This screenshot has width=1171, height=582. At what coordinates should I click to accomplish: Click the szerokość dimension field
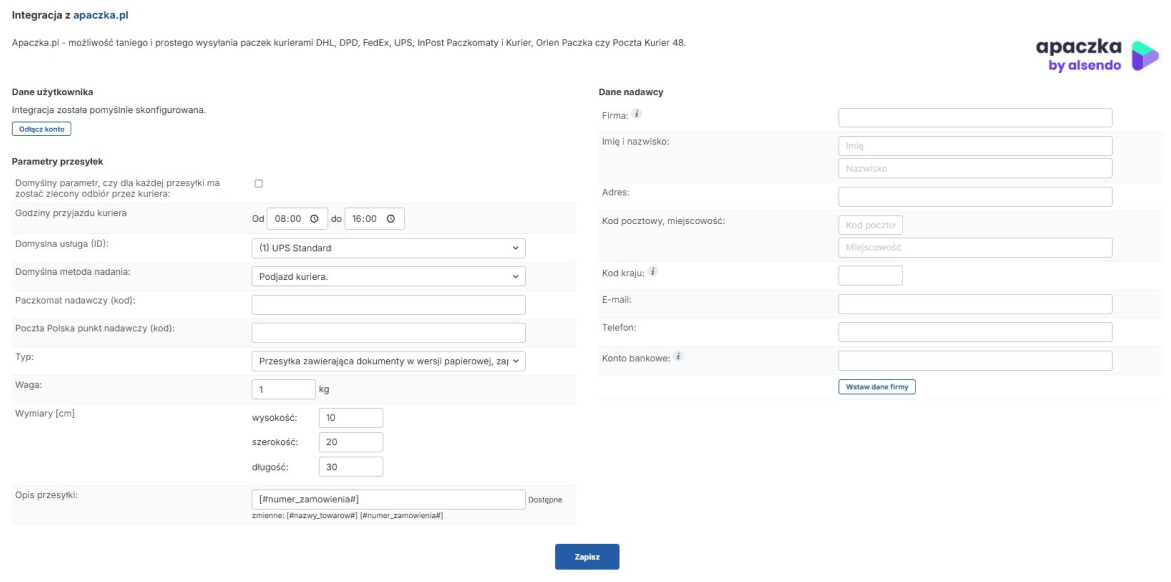pyautogui.click(x=351, y=442)
